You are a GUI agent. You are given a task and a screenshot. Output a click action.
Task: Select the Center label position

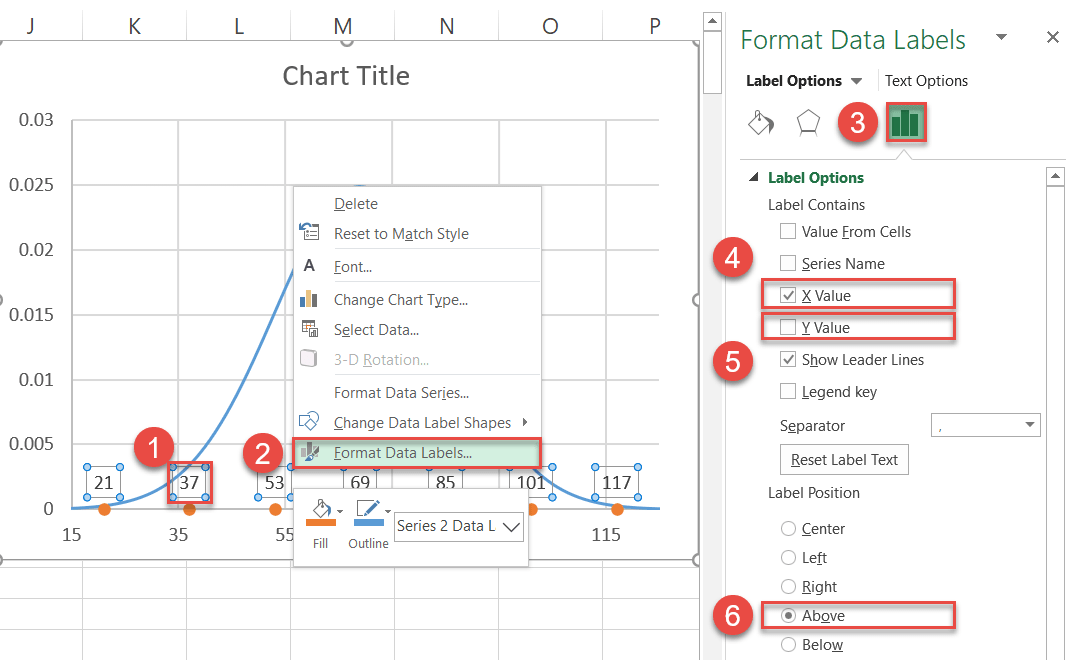pyautogui.click(x=788, y=528)
